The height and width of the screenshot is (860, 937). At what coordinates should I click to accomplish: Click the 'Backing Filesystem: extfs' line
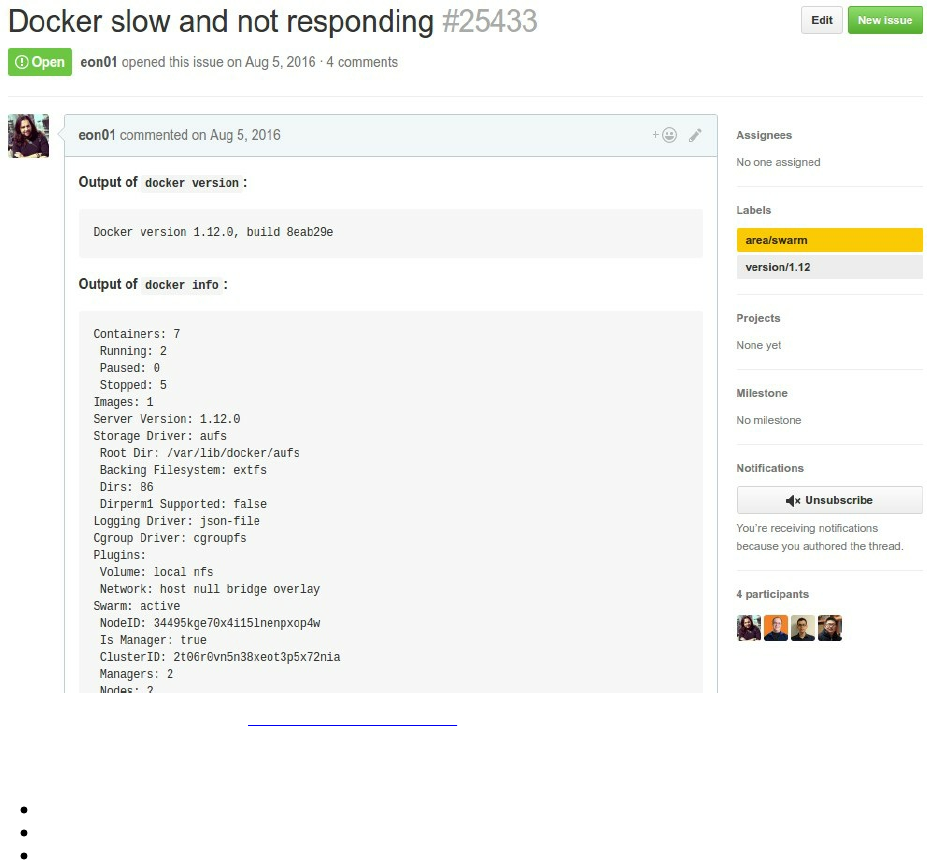[183, 470]
